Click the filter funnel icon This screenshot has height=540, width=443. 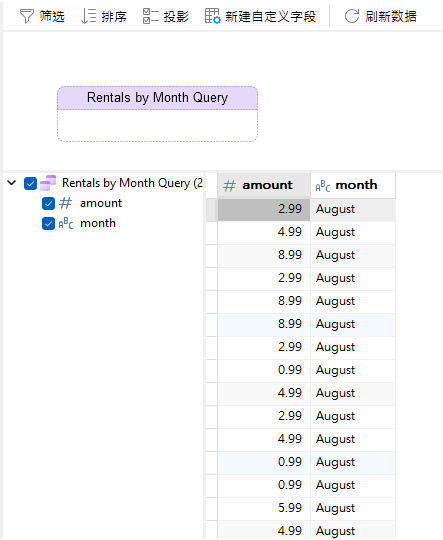pos(27,16)
